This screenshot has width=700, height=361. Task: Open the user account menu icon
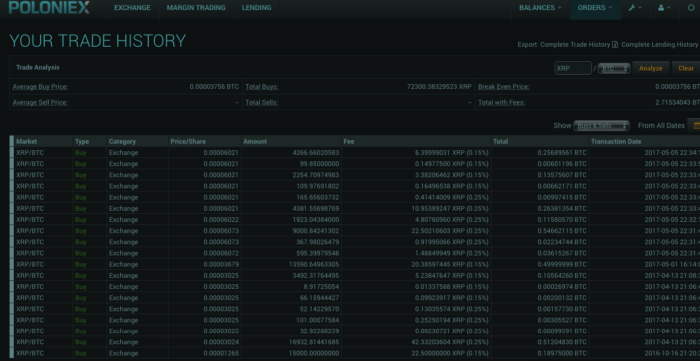pyautogui.click(x=664, y=8)
